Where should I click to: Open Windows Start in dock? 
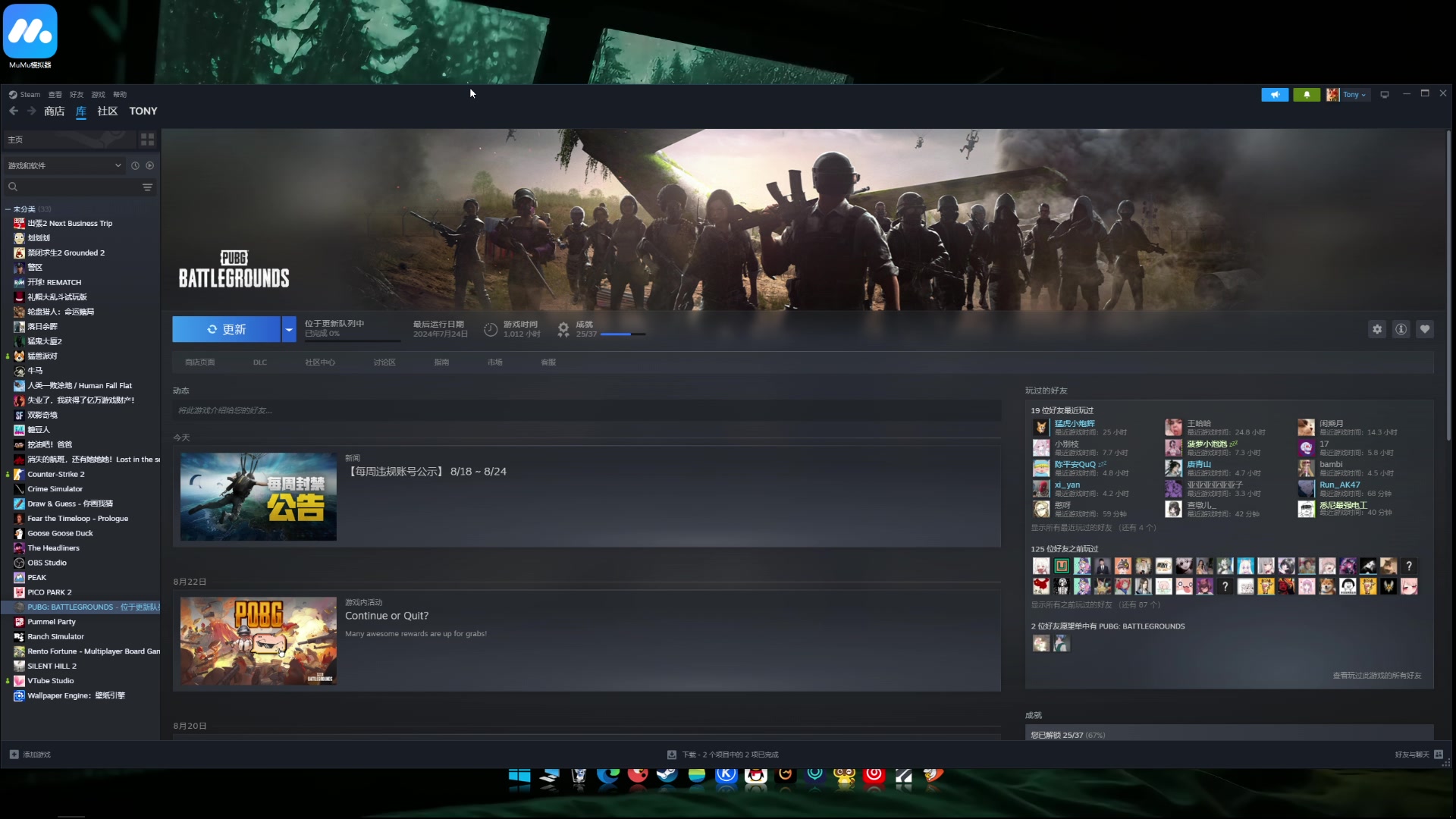(x=519, y=777)
